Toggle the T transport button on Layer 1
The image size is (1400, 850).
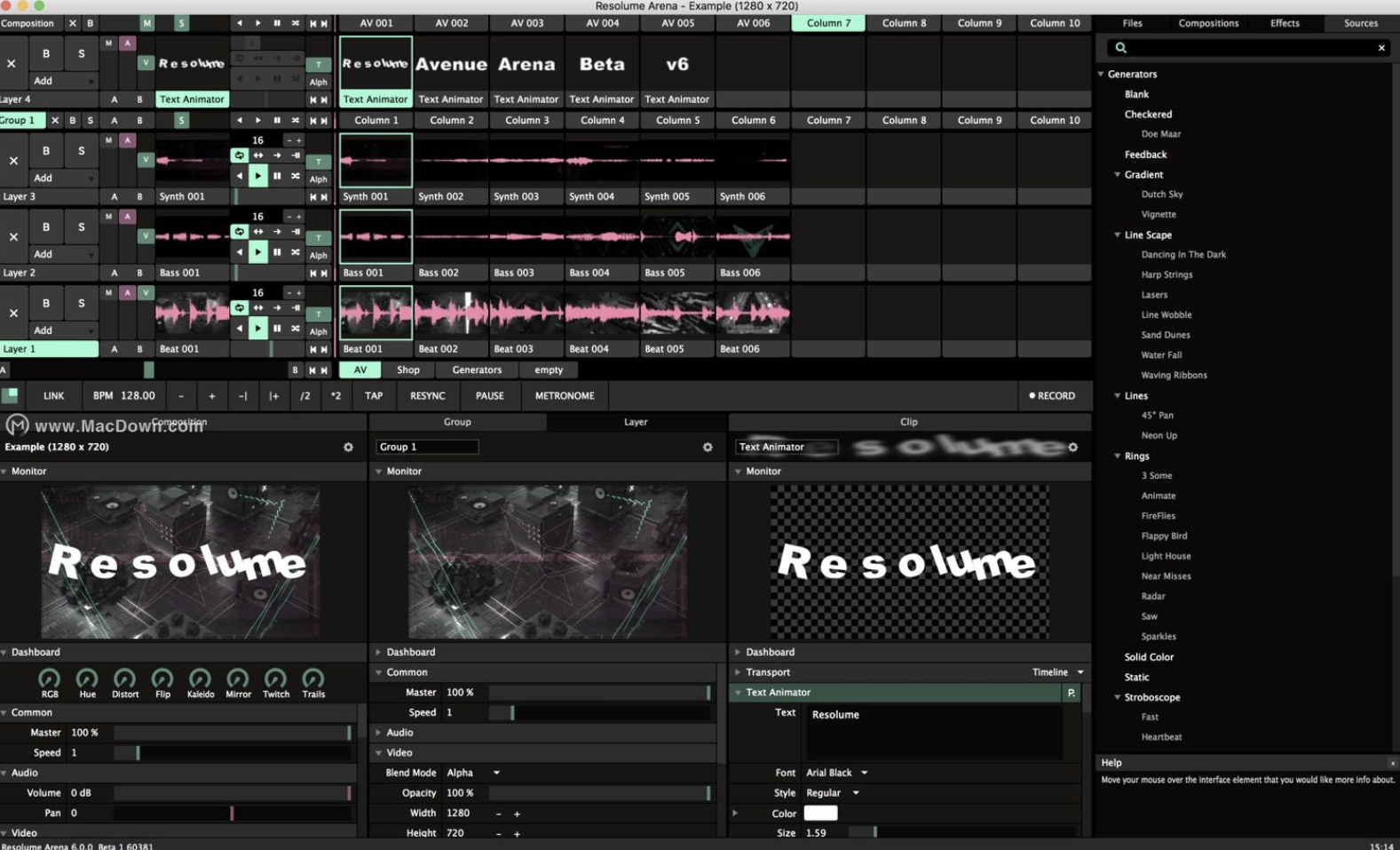(318, 314)
